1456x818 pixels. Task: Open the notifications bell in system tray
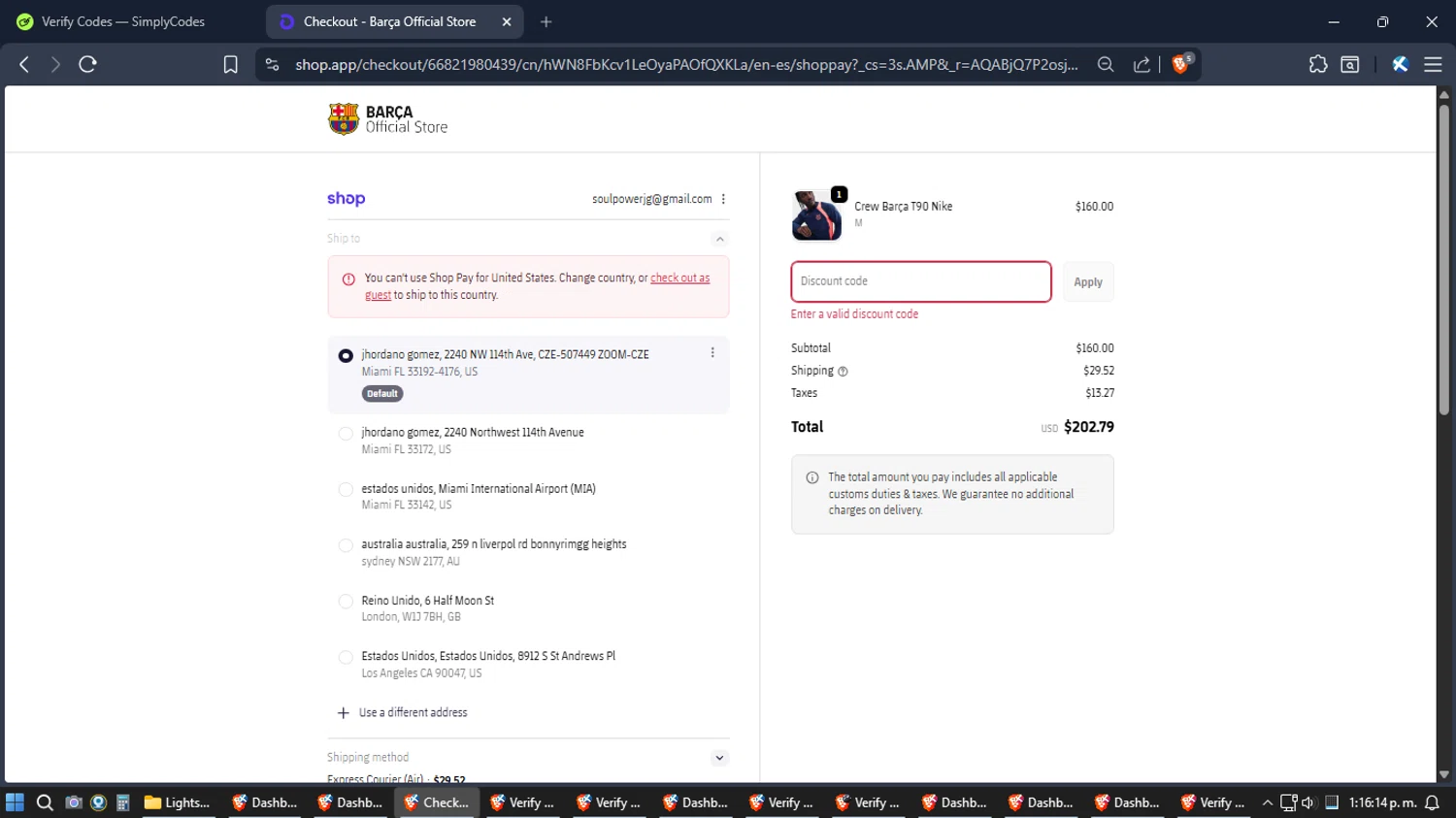(x=1432, y=802)
